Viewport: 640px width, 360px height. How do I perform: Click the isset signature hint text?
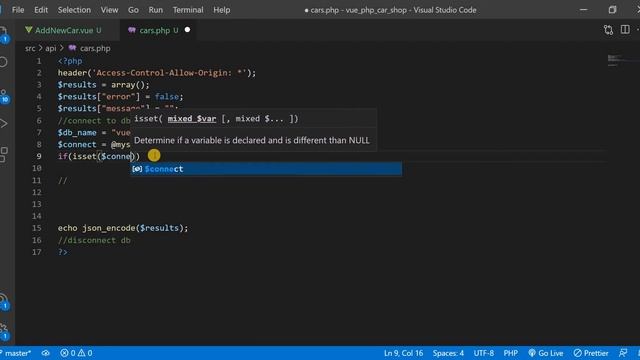(x=216, y=119)
